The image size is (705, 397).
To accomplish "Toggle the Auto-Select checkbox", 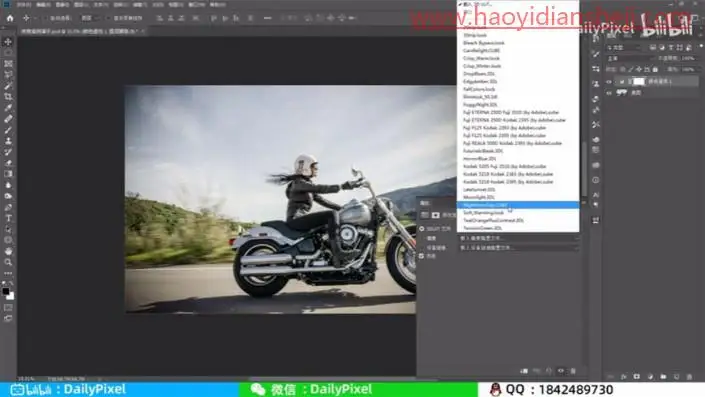I will (45, 18).
